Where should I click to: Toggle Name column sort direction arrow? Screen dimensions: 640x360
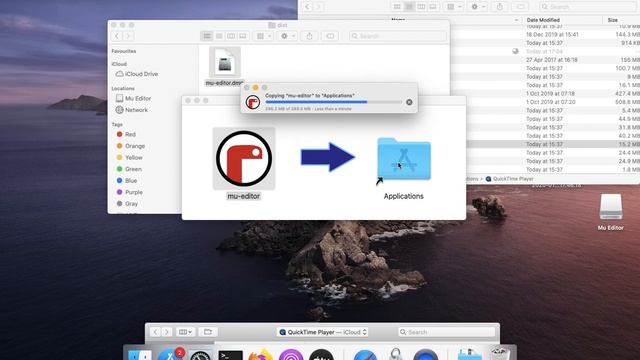[x=516, y=20]
